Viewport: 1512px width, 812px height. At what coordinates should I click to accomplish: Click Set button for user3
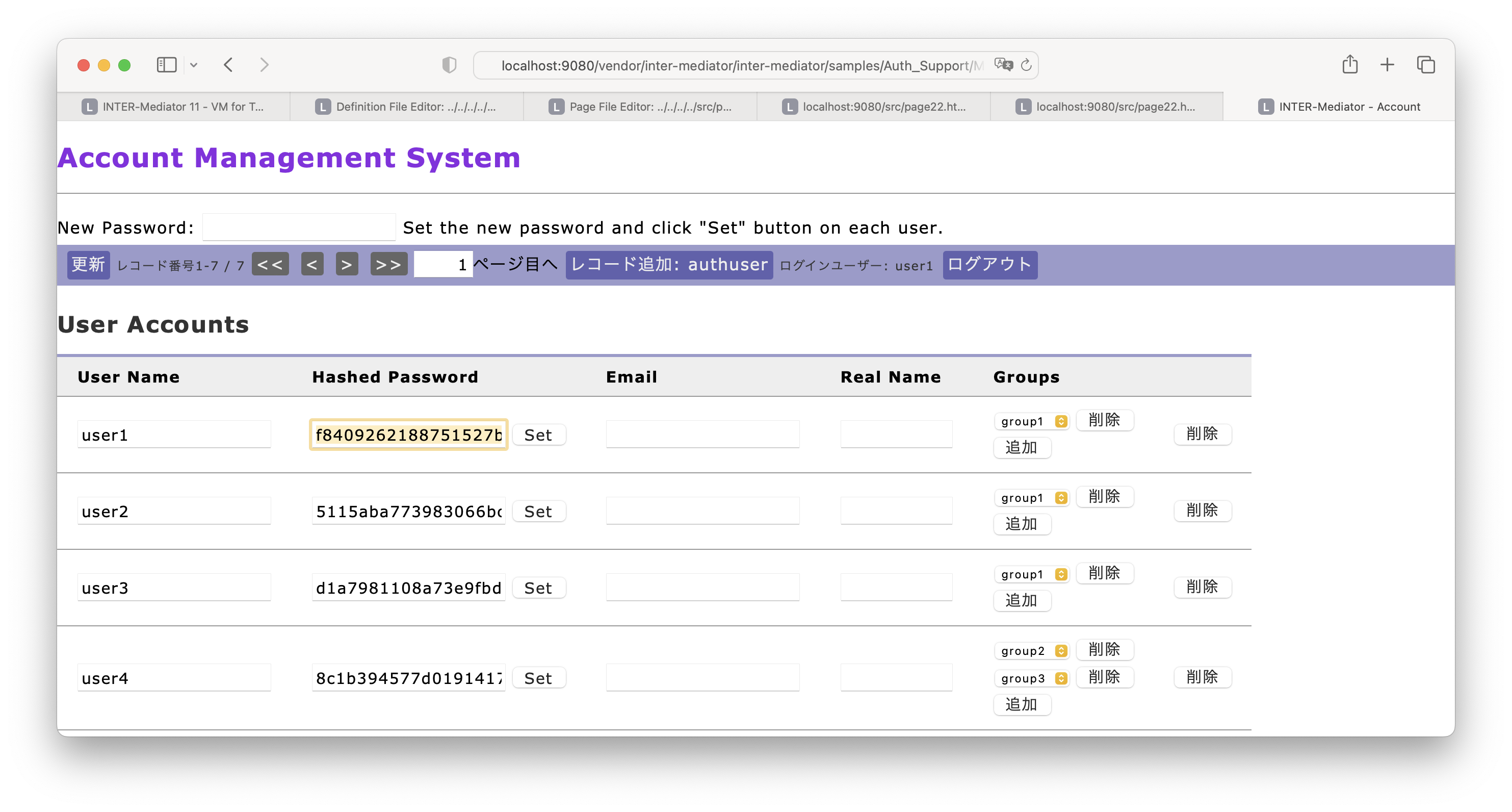tap(539, 588)
